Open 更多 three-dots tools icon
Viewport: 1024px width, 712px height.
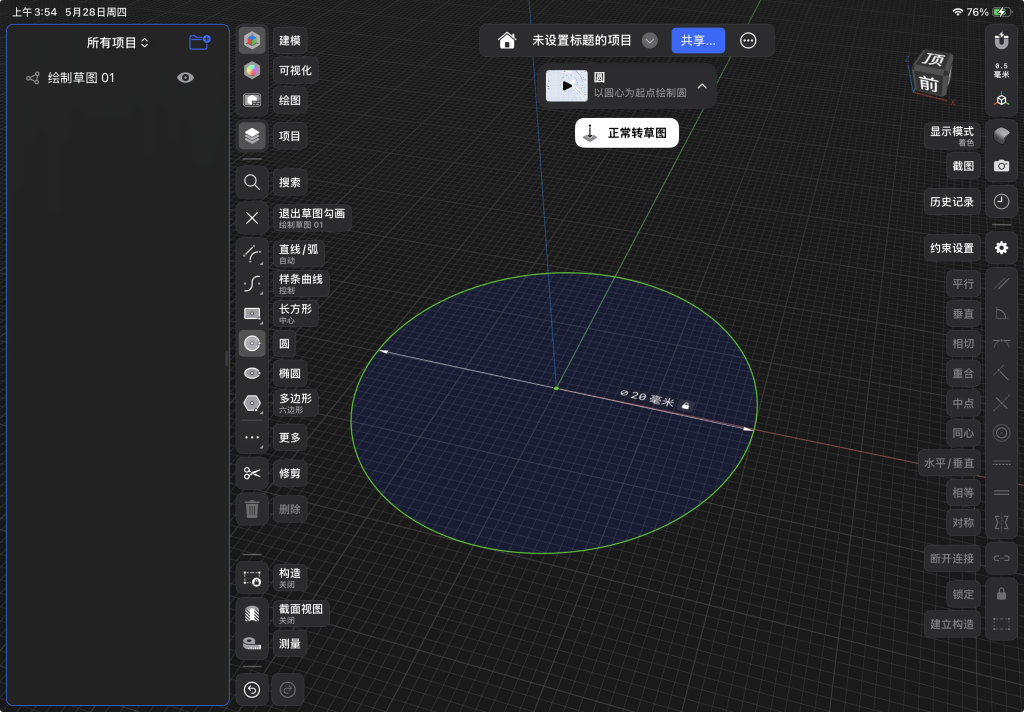pos(252,438)
